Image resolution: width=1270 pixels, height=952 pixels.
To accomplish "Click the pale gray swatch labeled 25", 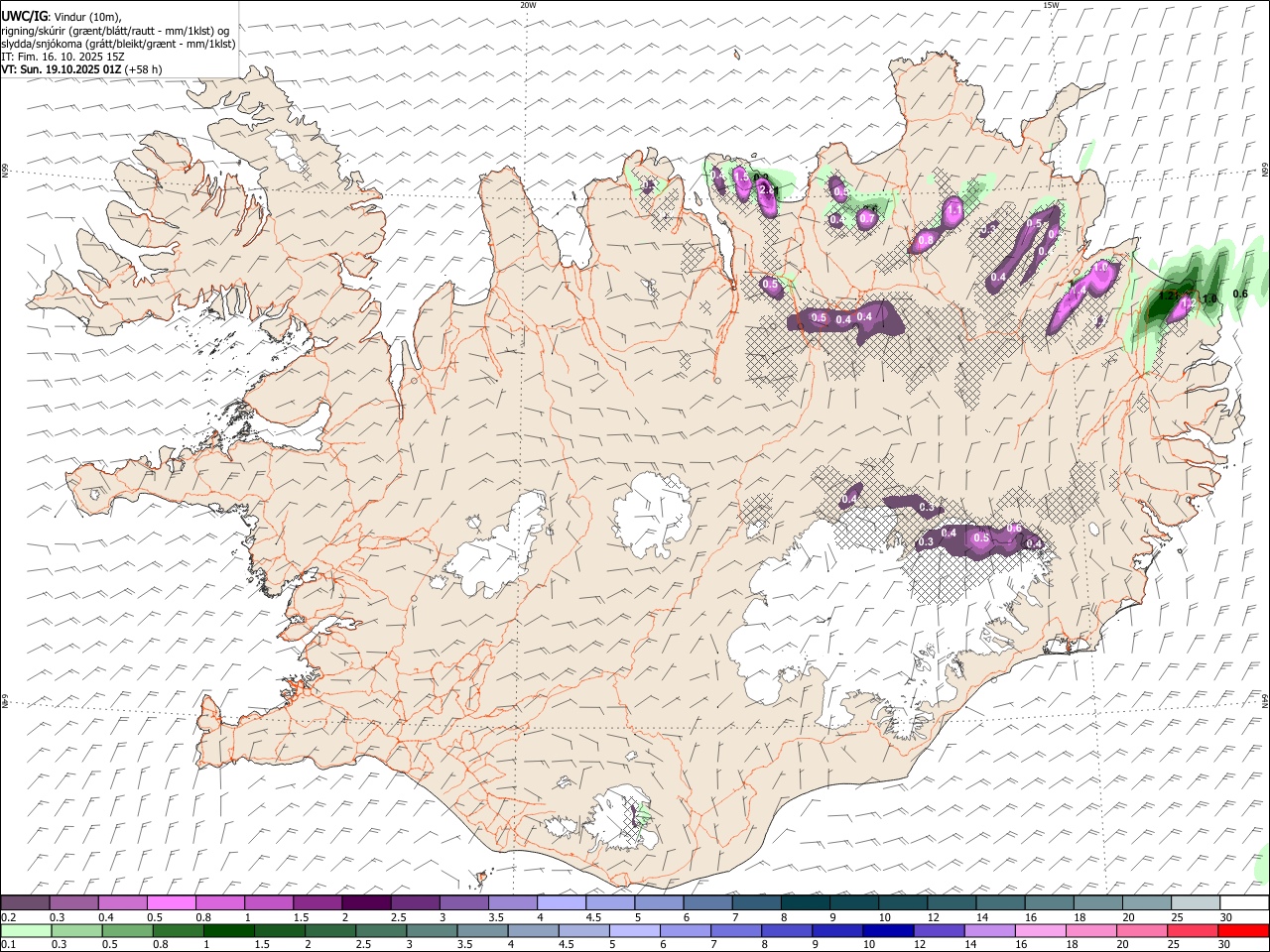I will coord(1196,902).
